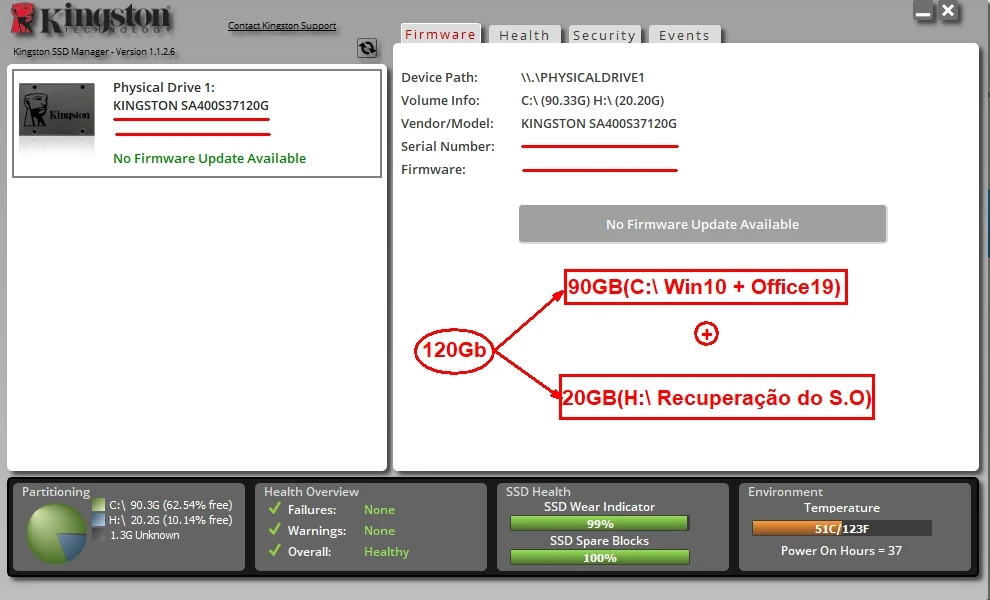Click the Temperature 51C/123F bar

pyautogui.click(x=842, y=529)
